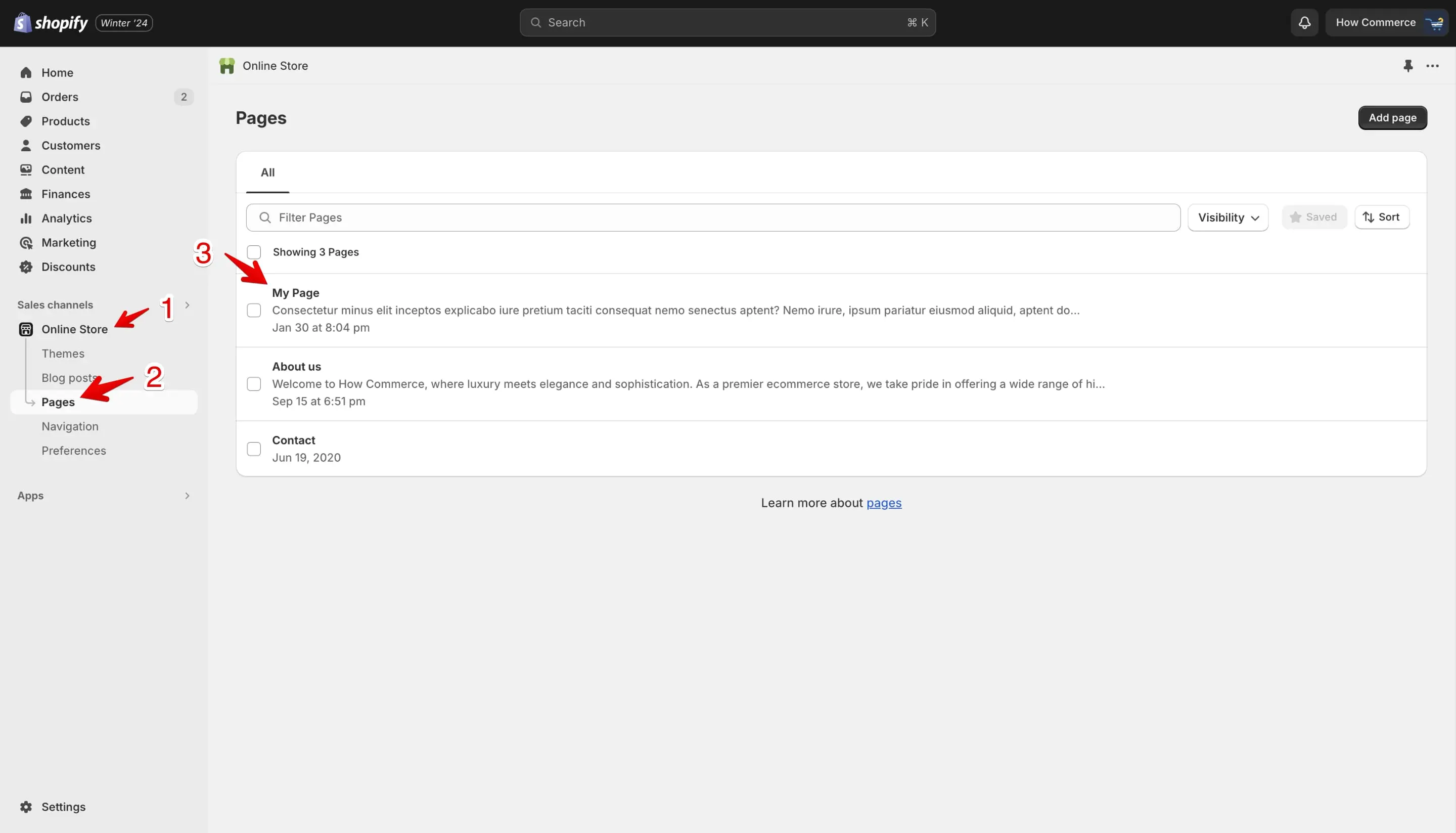1456x833 pixels.
Task: Check the Contact row checkbox
Action: pyautogui.click(x=254, y=449)
